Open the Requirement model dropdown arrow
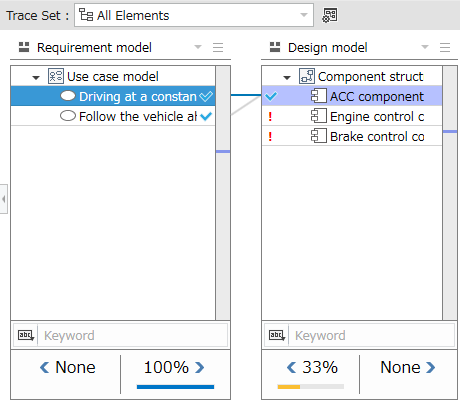 198,47
